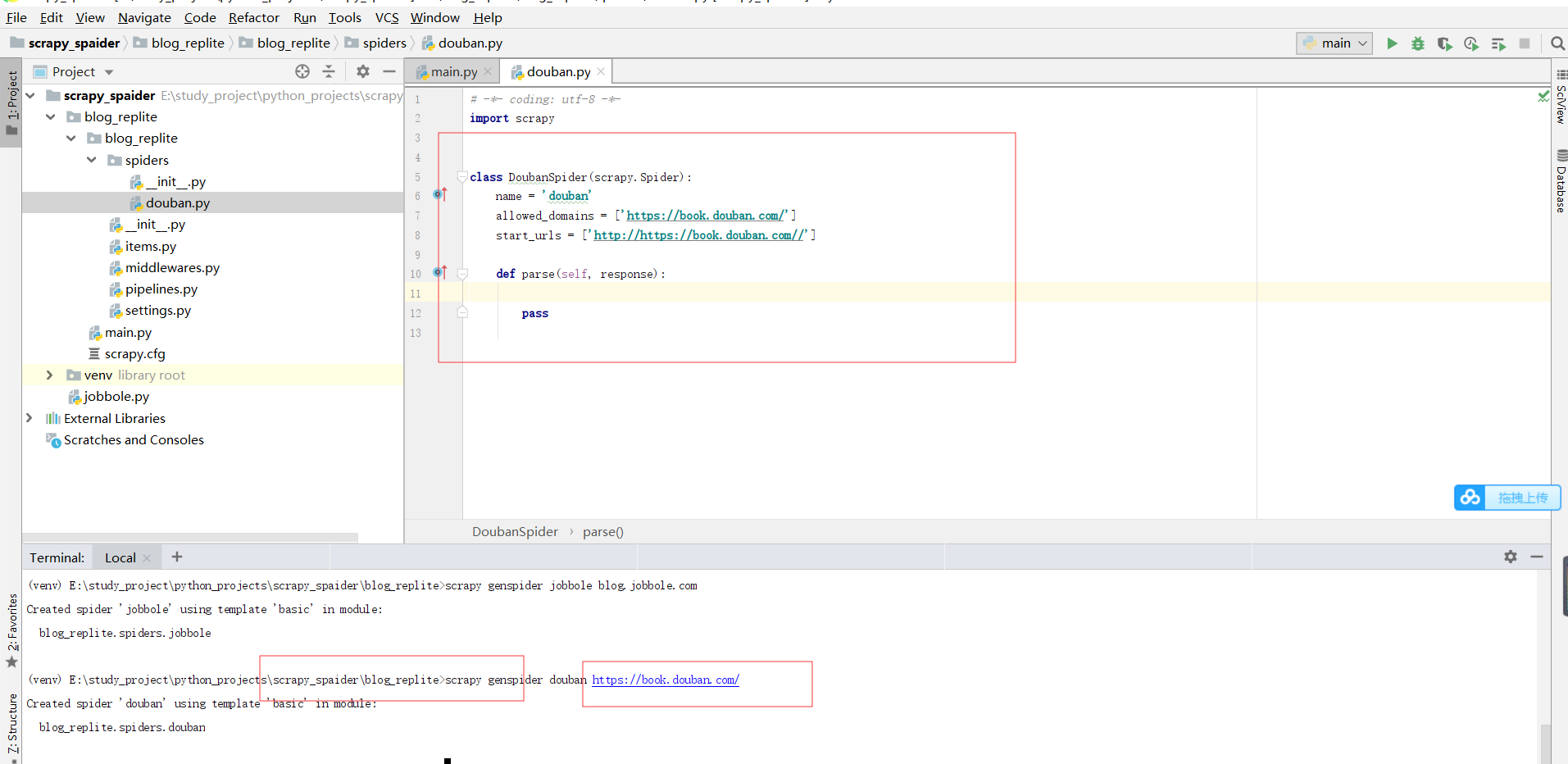
Task: Click the profiler run icon
Action: point(1471,43)
